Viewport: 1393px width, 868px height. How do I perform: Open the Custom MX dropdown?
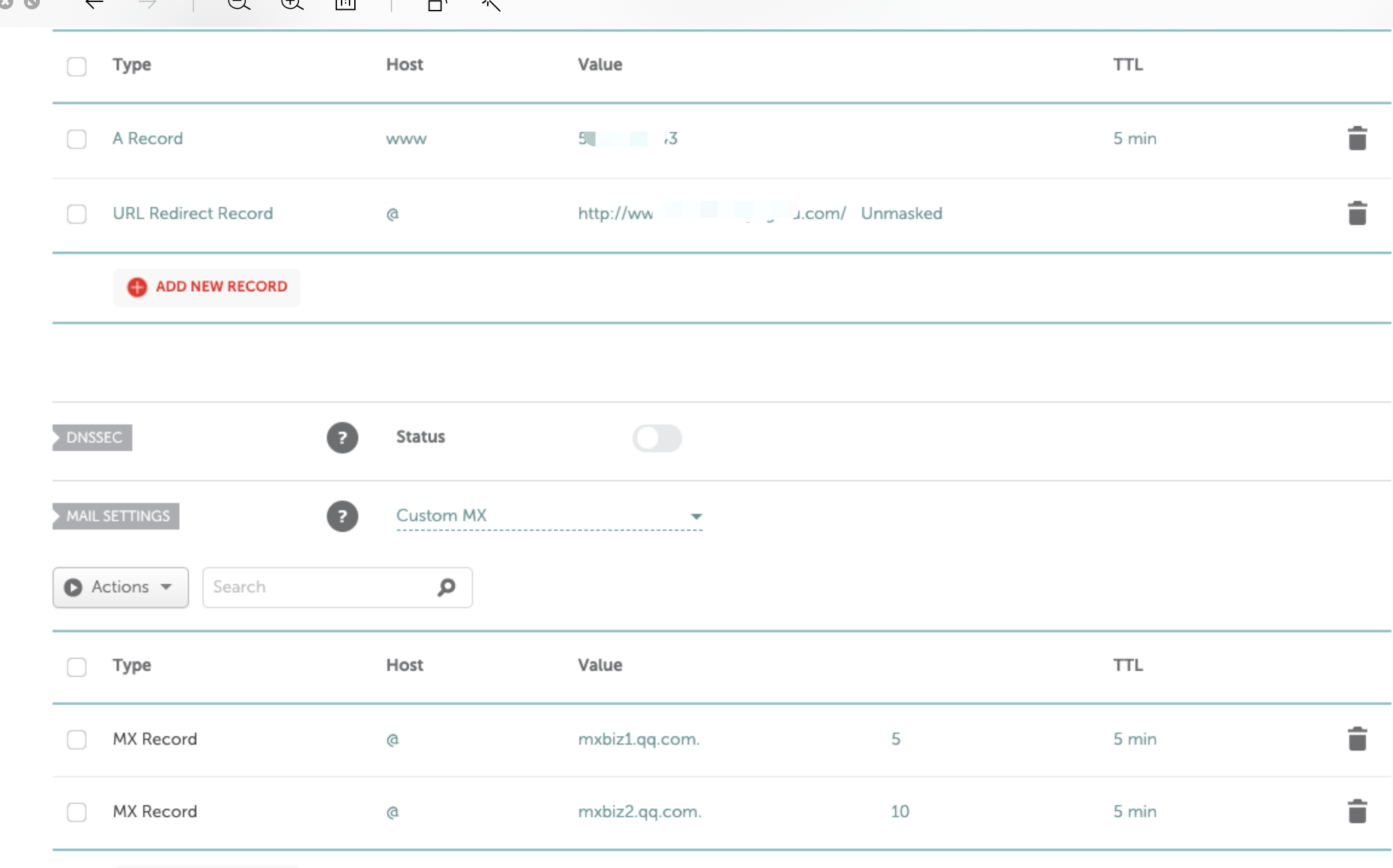click(x=549, y=516)
